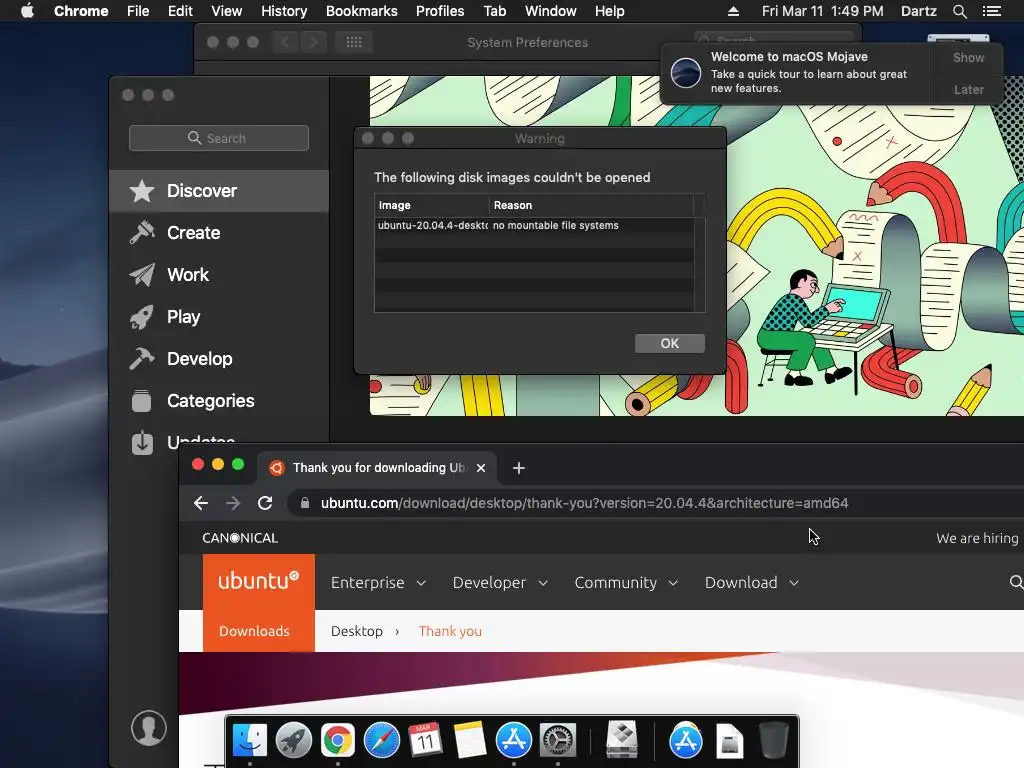Click the Updates download arrow icon
Screen dimensions: 1024x768
[142, 442]
